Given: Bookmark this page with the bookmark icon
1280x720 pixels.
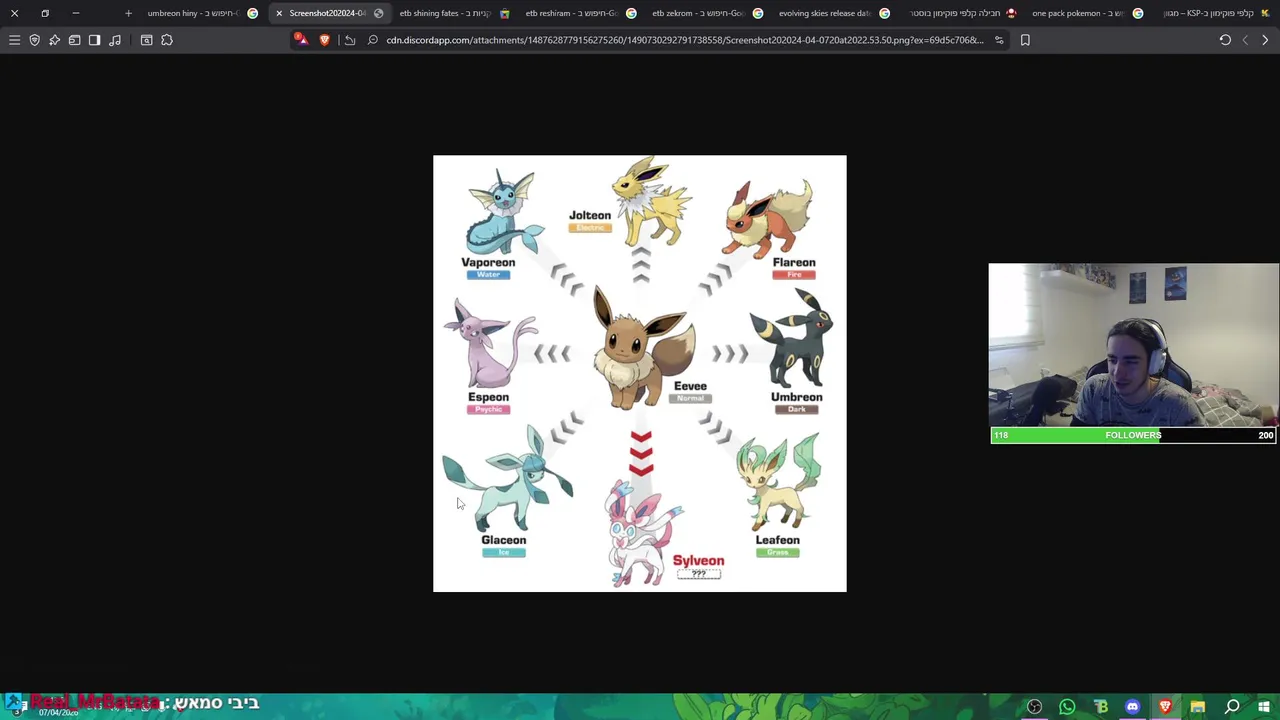Looking at the screenshot, I should 1025,40.
